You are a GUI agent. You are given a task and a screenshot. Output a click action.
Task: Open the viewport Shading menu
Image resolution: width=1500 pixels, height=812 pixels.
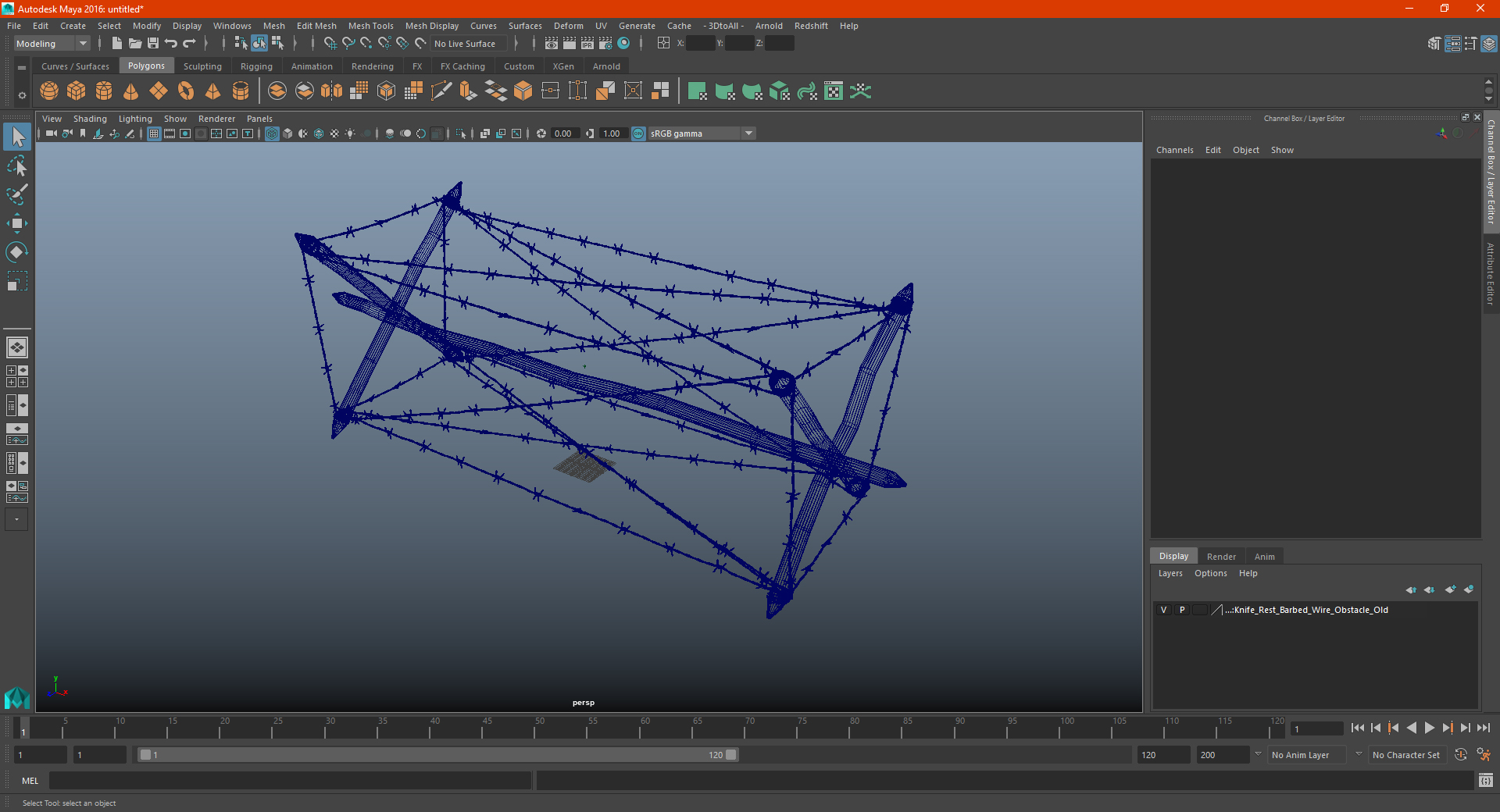coord(90,119)
